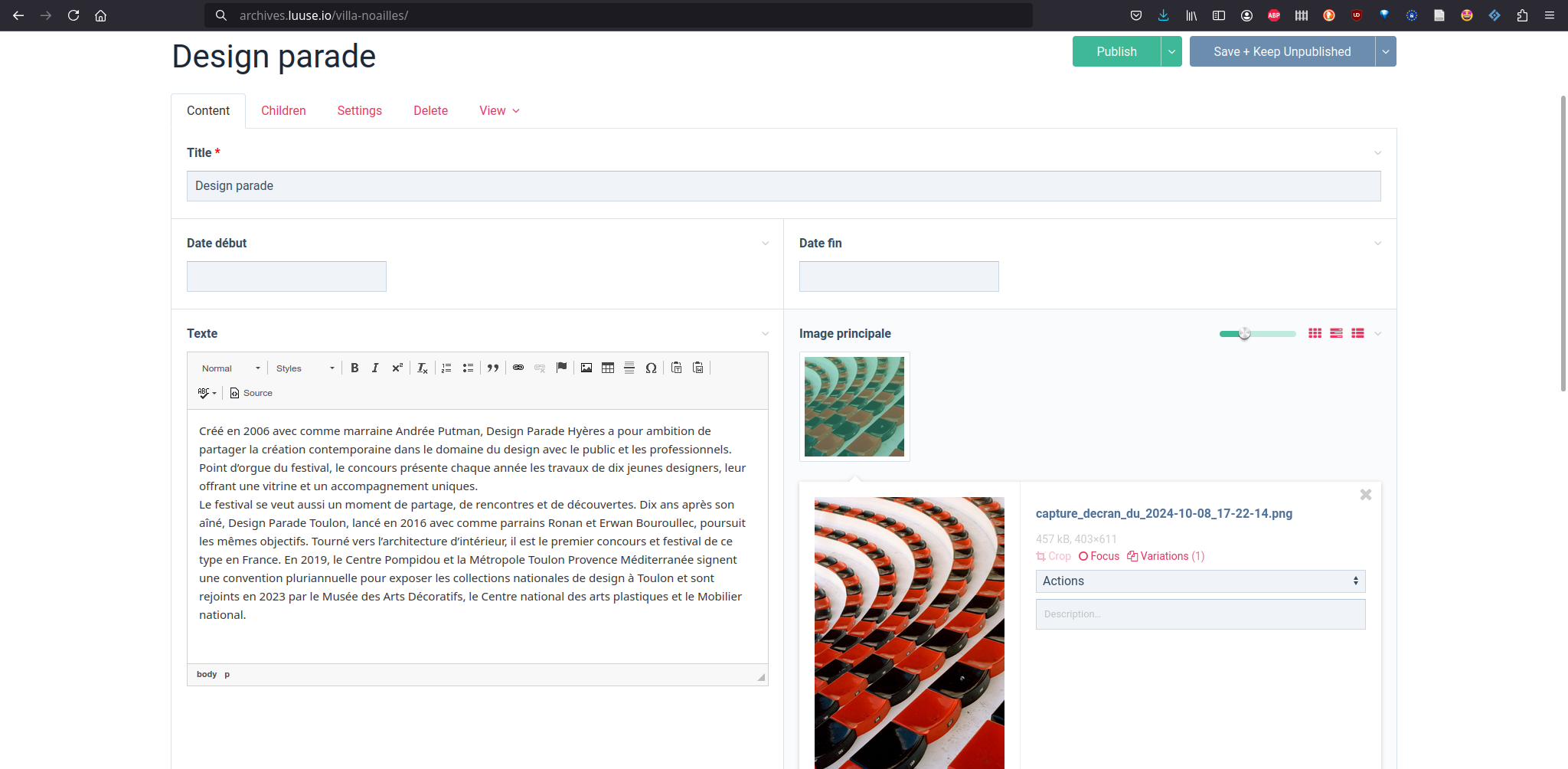1568x769 pixels.
Task: Open the Publish button dropdown arrow
Action: point(1171,51)
